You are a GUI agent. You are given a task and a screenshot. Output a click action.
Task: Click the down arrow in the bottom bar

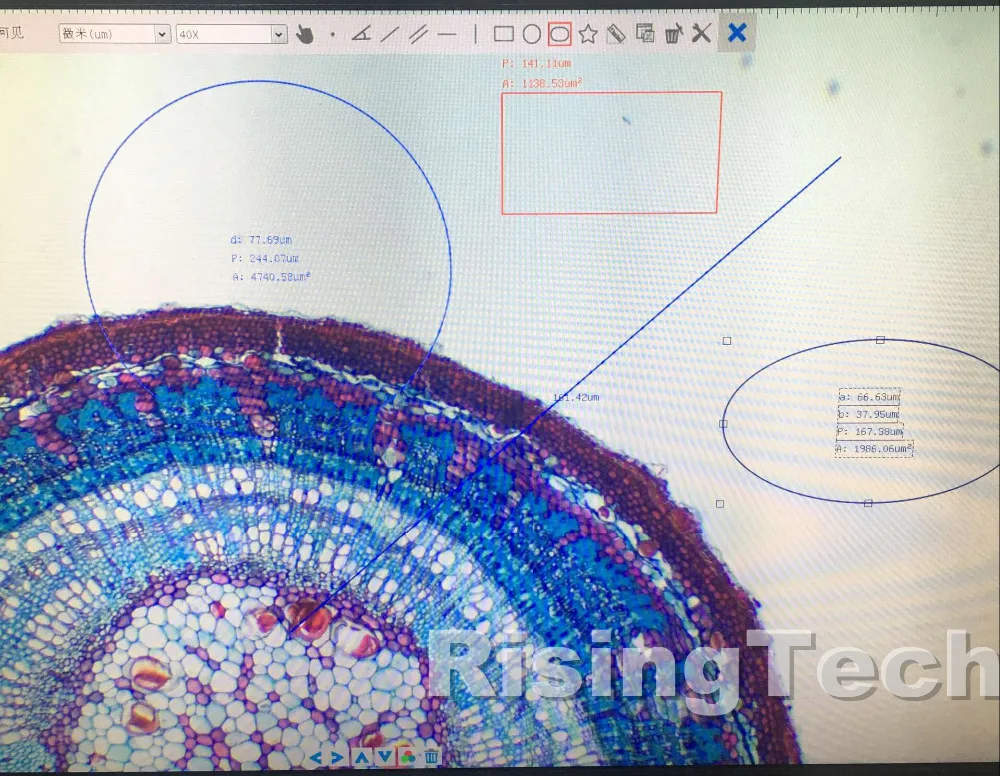coord(385,757)
